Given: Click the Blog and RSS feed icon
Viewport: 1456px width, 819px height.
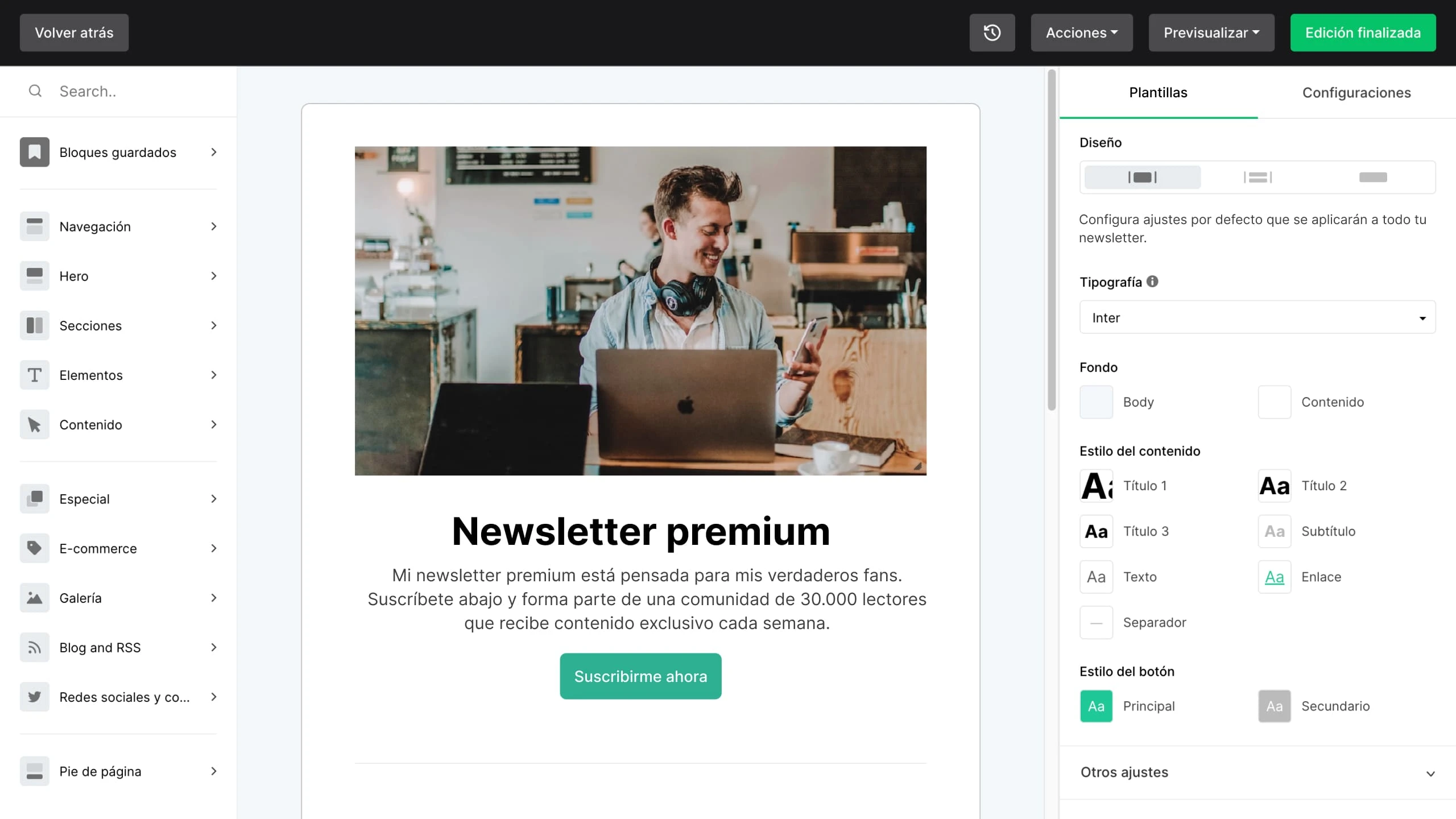Looking at the screenshot, I should pos(35,647).
